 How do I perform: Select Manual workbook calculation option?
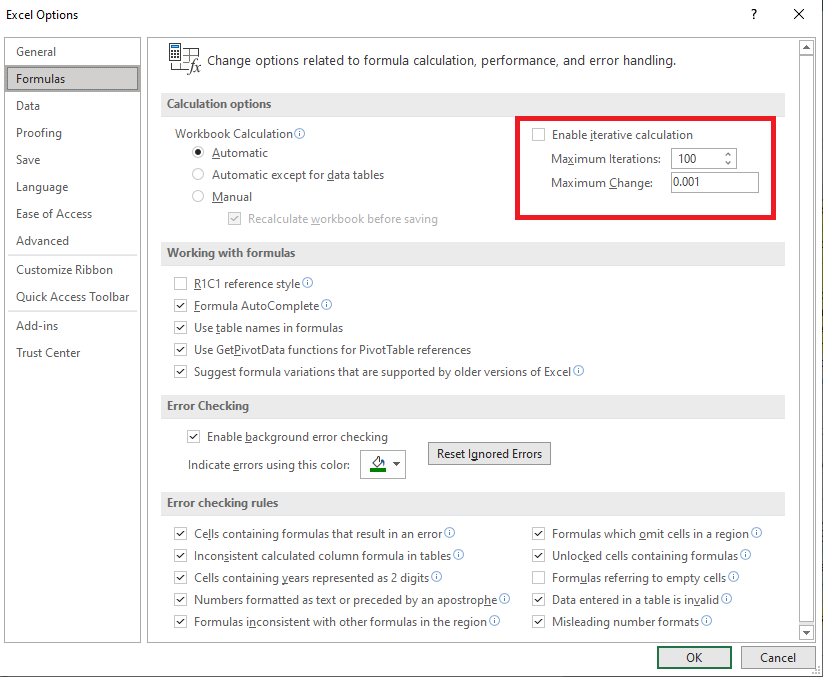point(198,196)
